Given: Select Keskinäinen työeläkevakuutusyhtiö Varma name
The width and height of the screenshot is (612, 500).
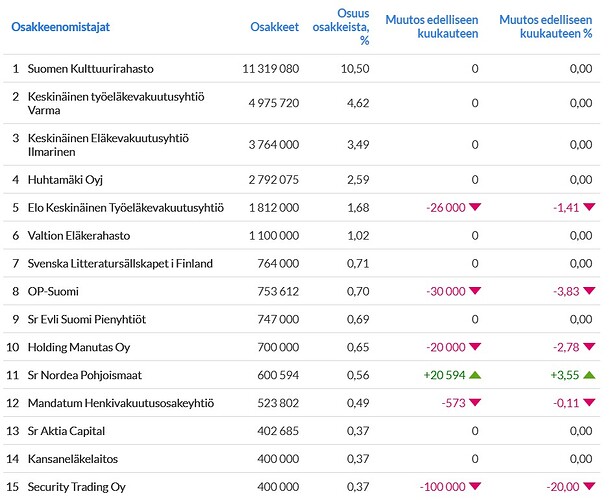Looking at the screenshot, I should tap(116, 103).
